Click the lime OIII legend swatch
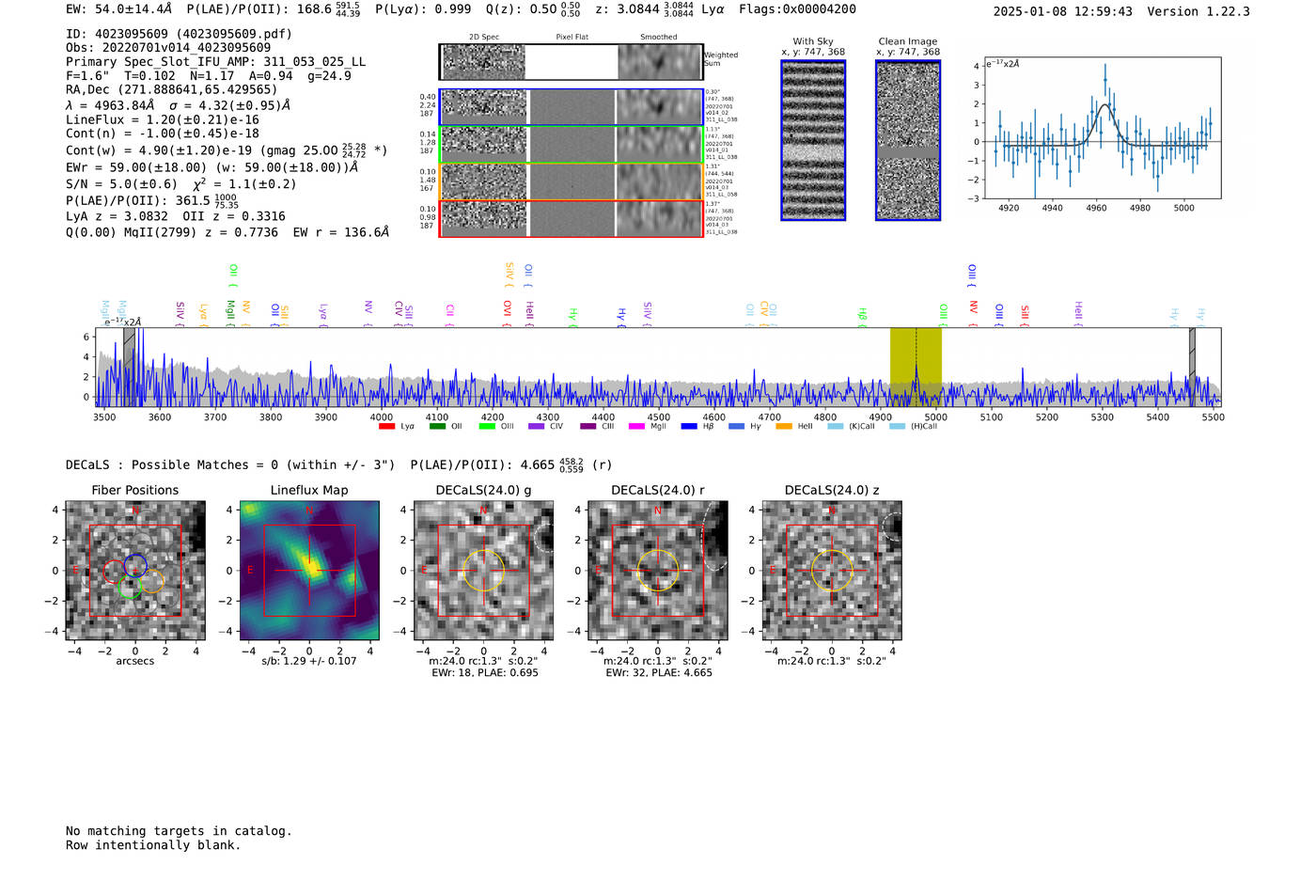1316x896 pixels. [x=487, y=427]
